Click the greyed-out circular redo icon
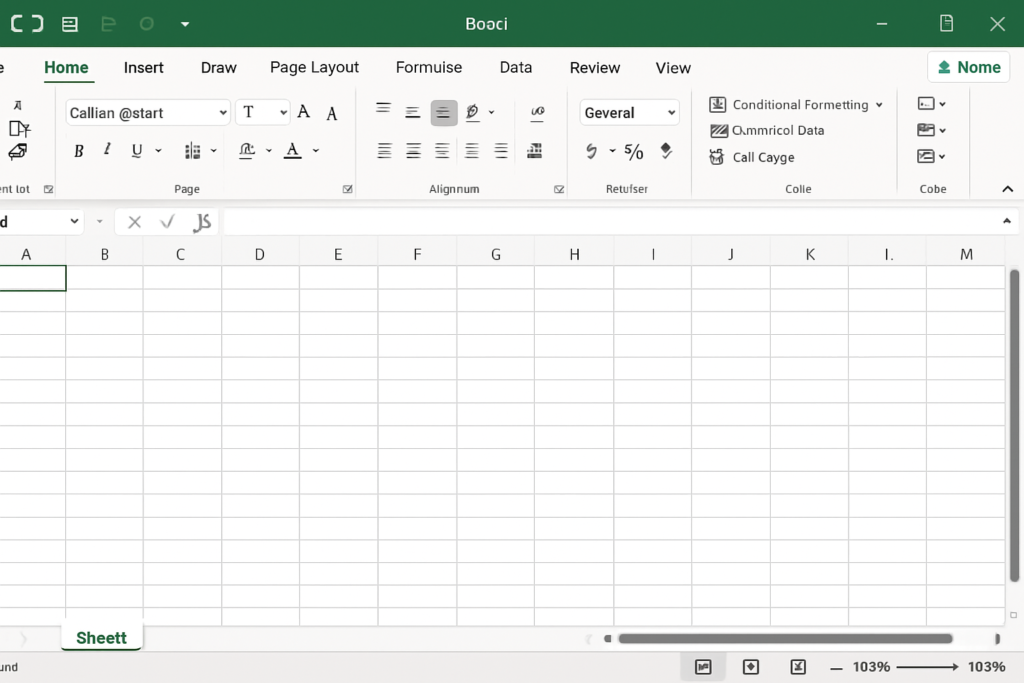Screen dimensions: 1024x683 147,24
